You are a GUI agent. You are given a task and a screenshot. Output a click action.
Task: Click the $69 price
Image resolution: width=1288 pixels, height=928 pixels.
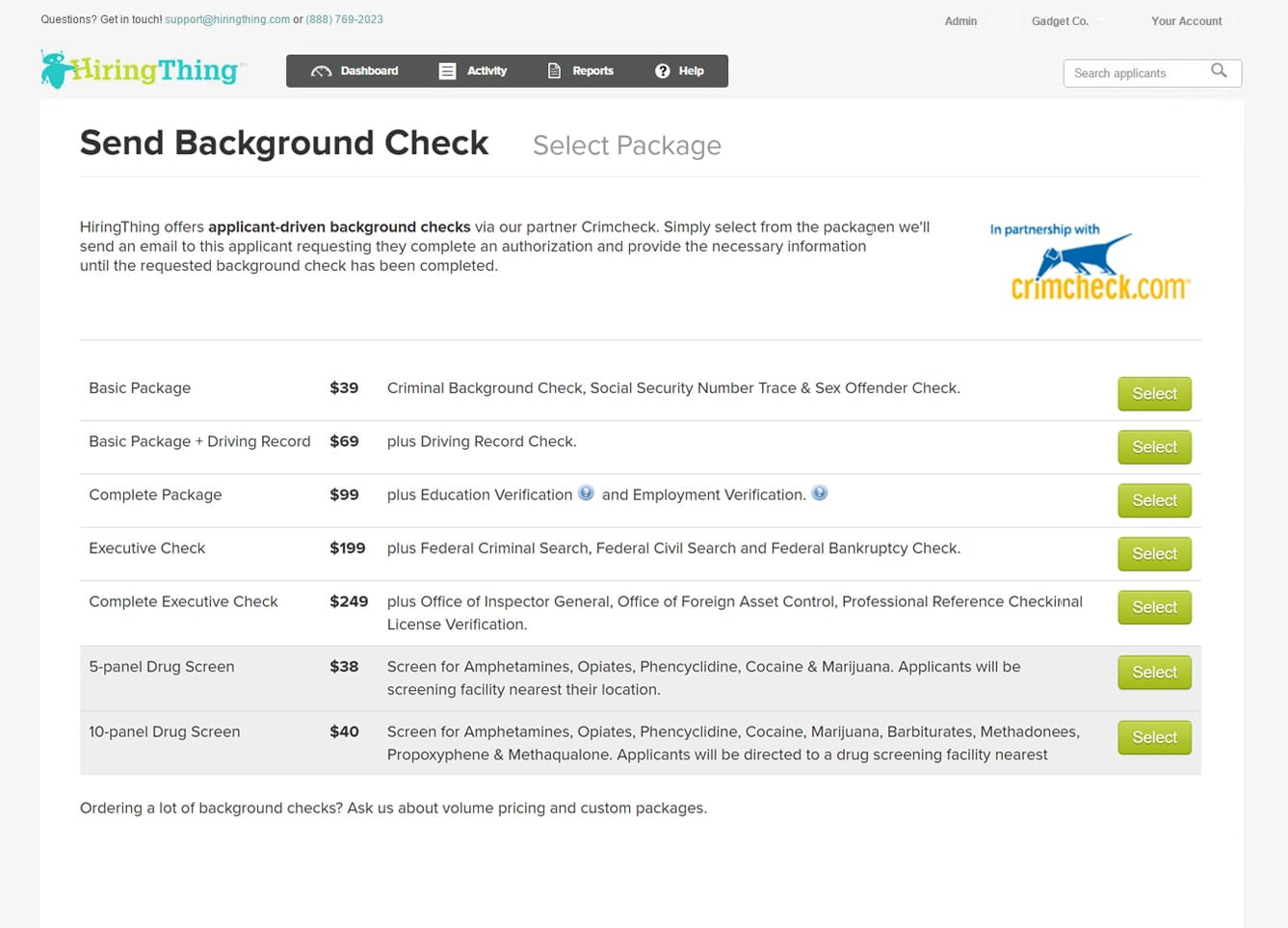tap(344, 441)
